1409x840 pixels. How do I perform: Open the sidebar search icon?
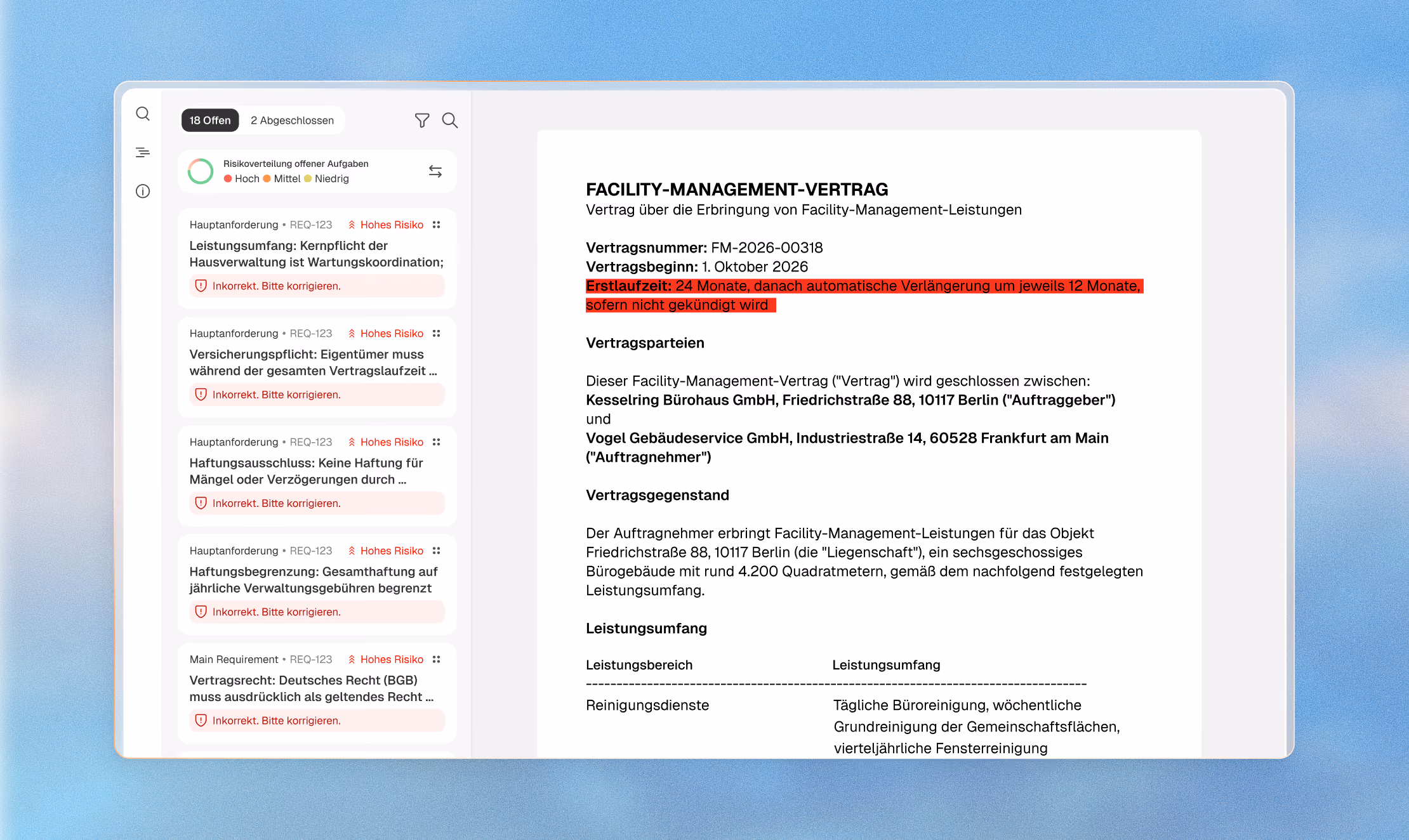coord(143,114)
